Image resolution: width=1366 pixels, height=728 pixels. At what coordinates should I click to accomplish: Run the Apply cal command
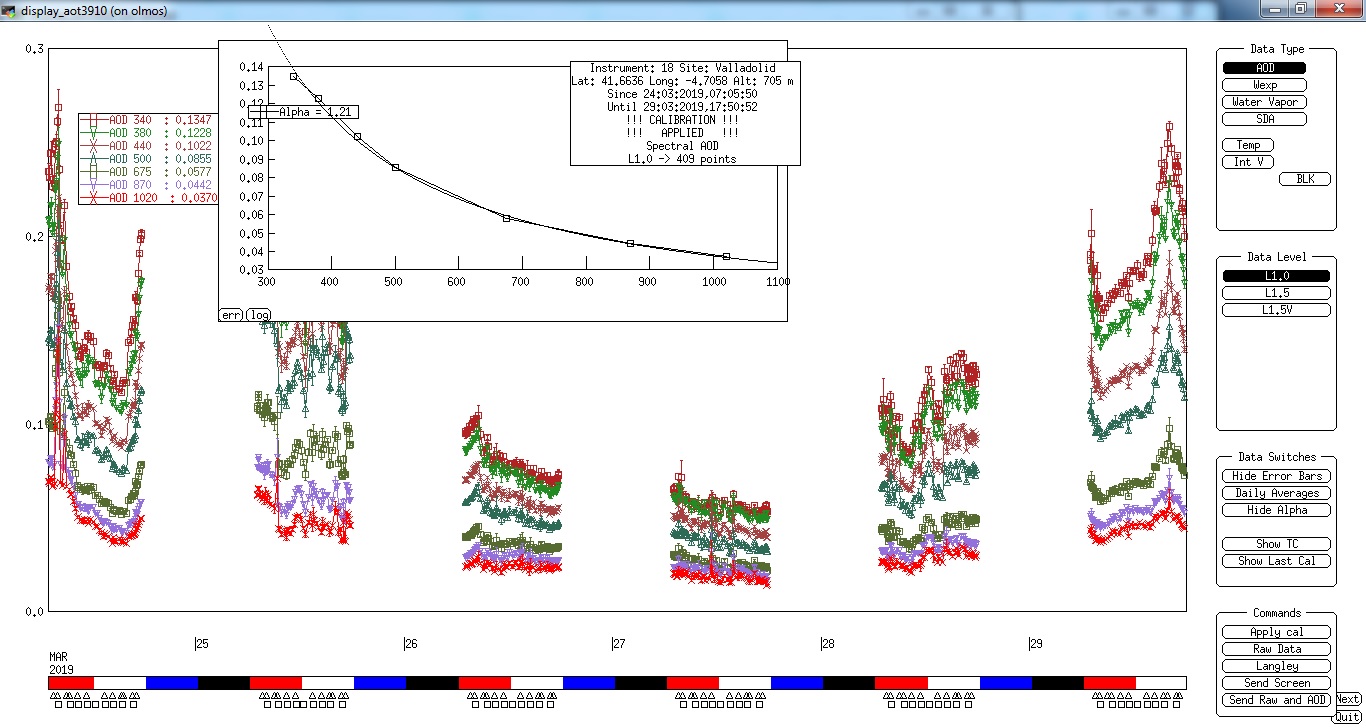pos(1276,632)
